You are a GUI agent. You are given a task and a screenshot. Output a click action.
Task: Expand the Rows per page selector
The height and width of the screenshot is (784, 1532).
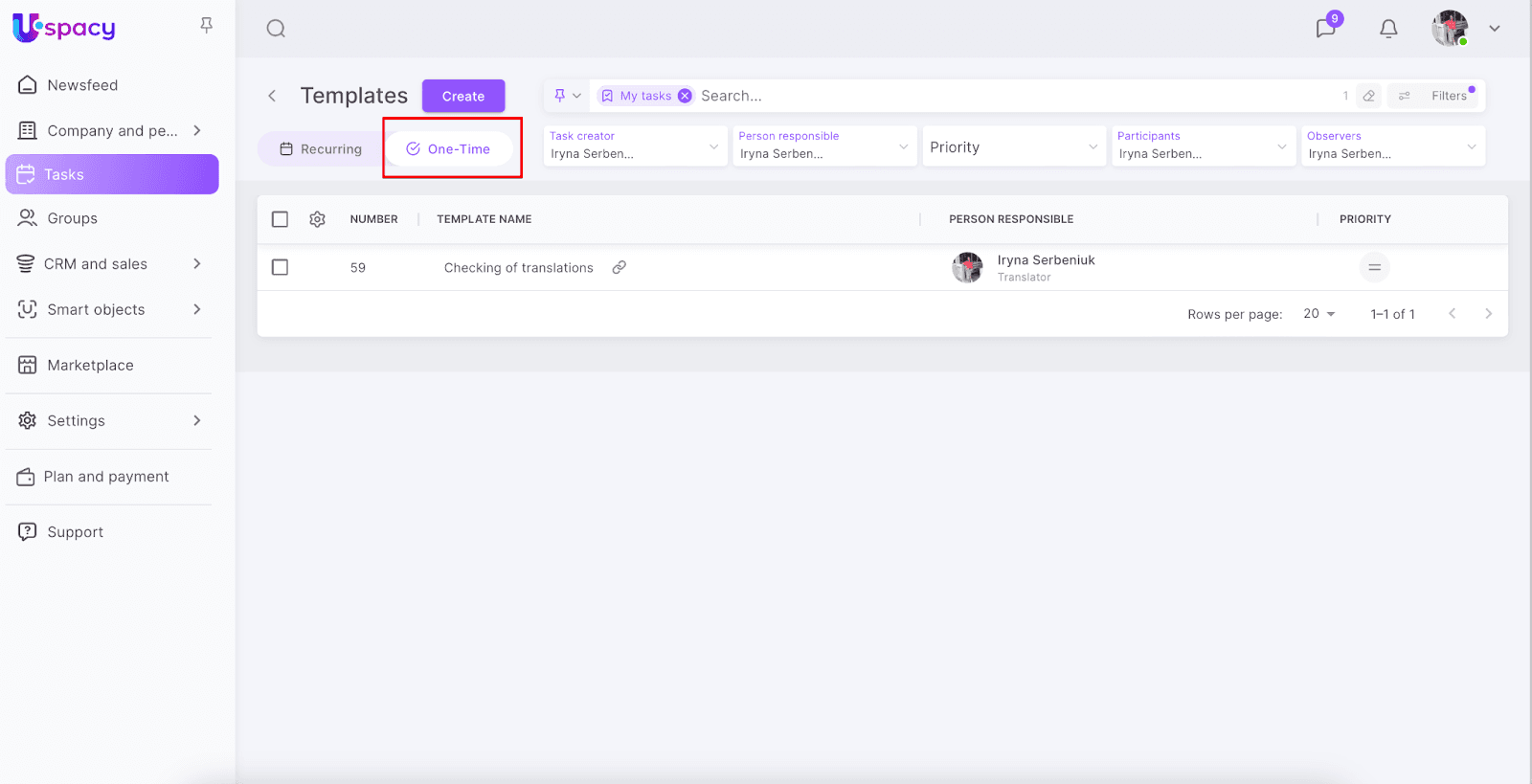1318,314
